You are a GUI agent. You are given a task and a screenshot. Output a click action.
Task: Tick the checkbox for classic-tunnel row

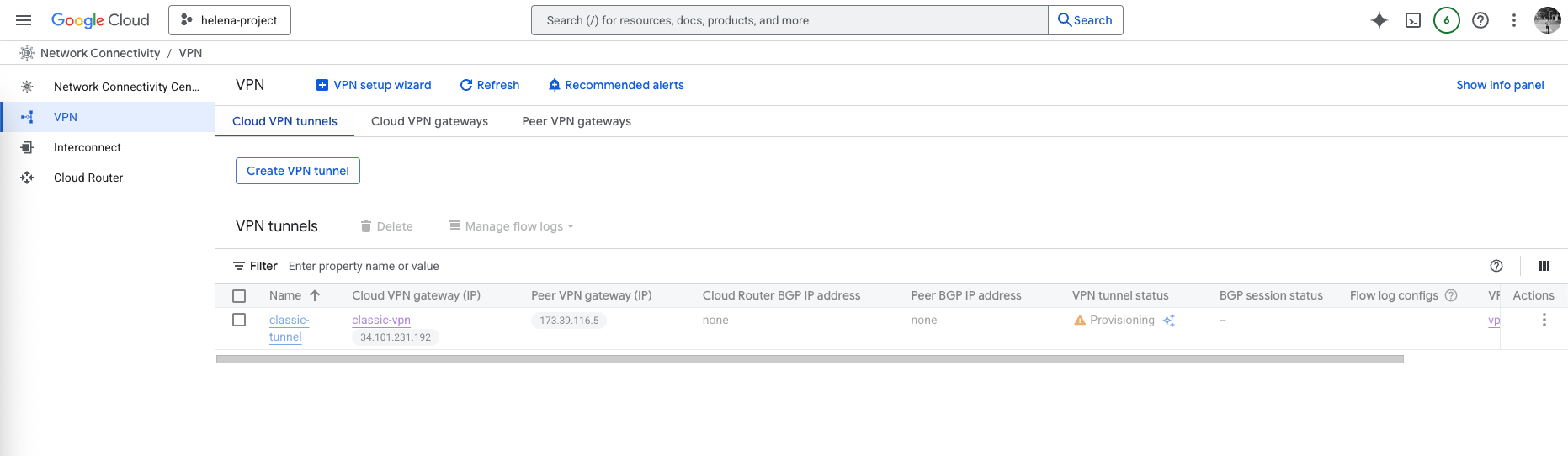tap(239, 321)
